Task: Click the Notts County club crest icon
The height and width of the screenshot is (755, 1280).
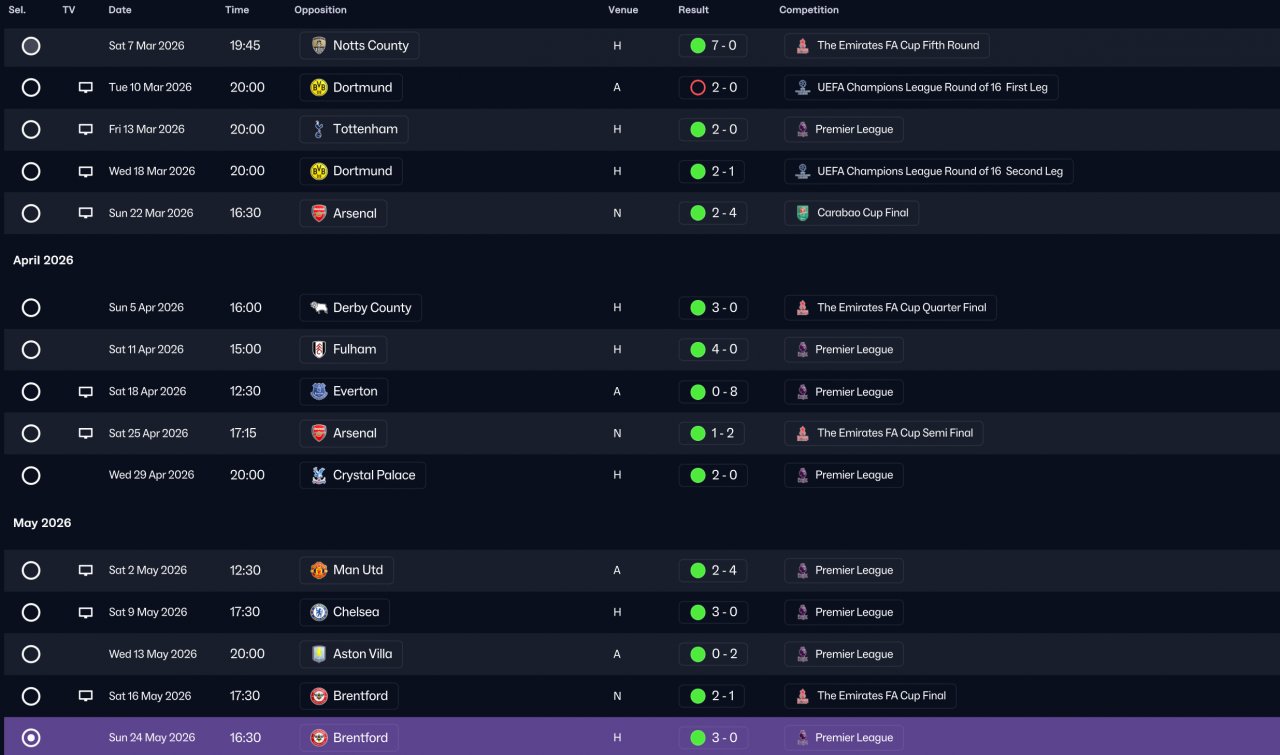Action: pos(319,46)
